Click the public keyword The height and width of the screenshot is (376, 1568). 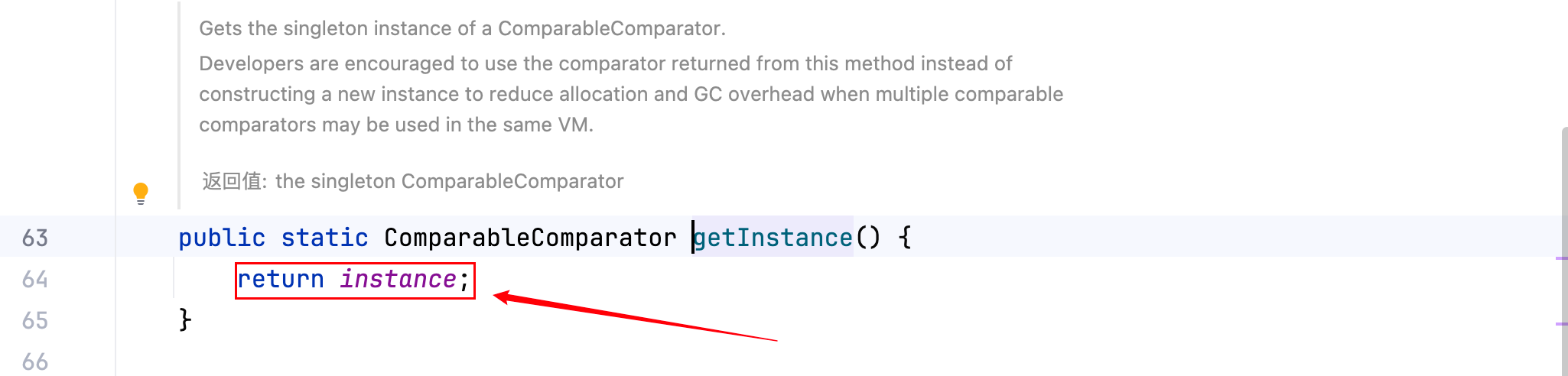(x=222, y=238)
